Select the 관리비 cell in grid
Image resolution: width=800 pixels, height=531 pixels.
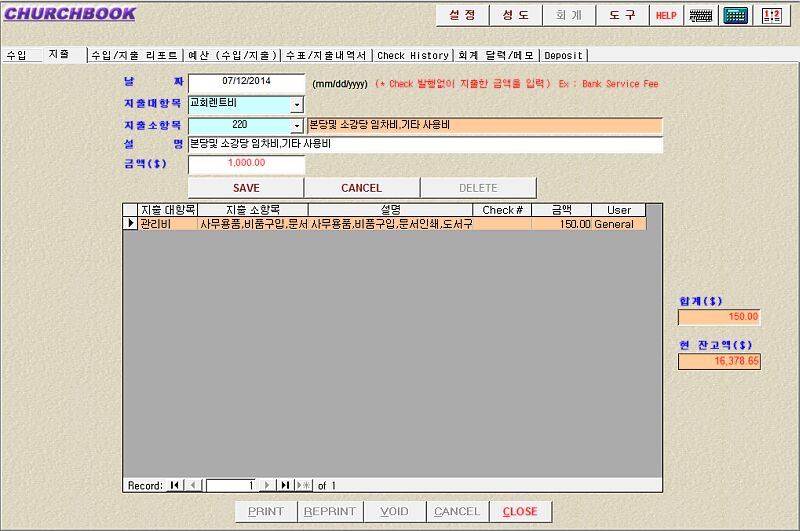point(168,223)
